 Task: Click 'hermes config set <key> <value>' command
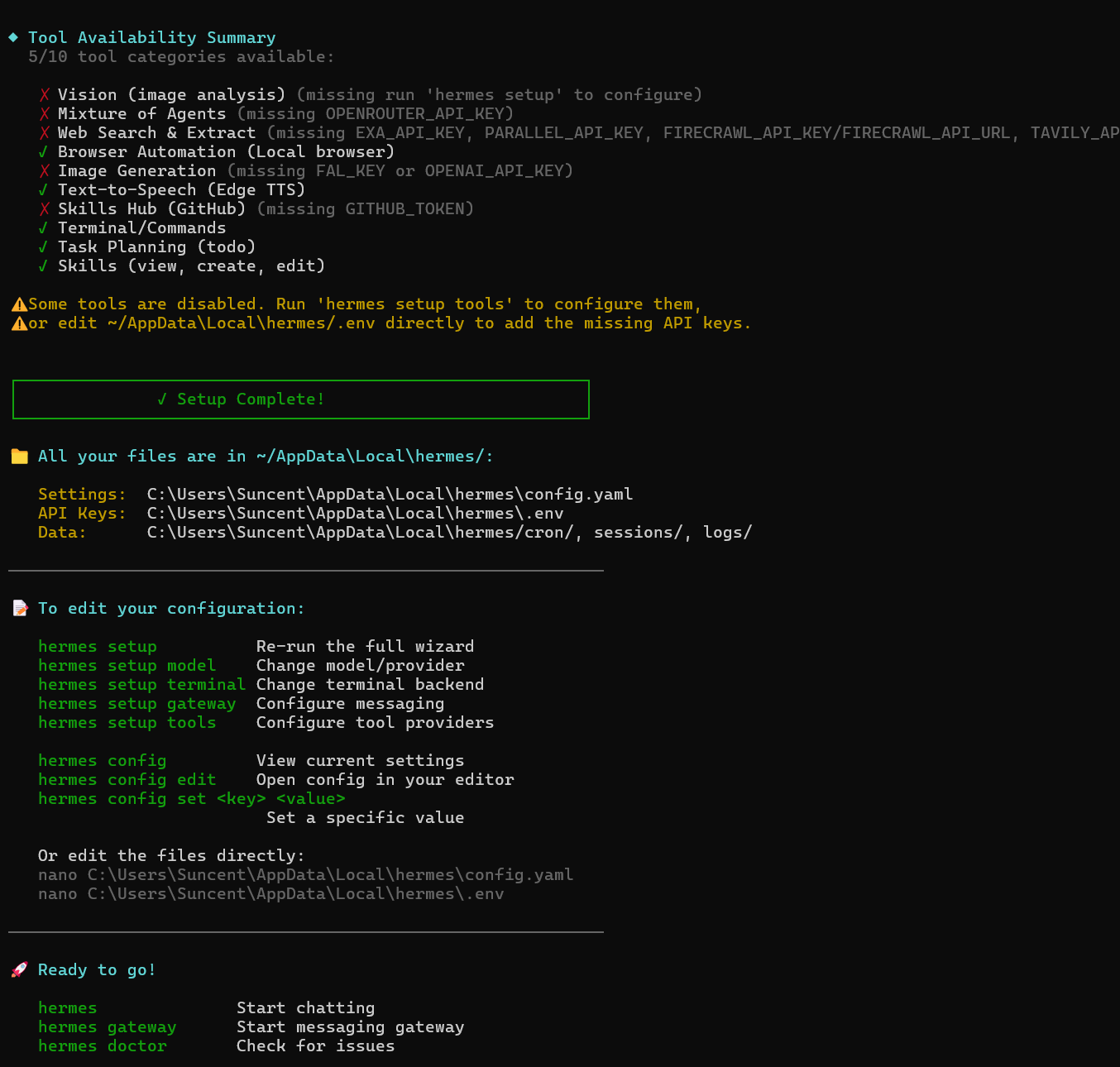(191, 799)
